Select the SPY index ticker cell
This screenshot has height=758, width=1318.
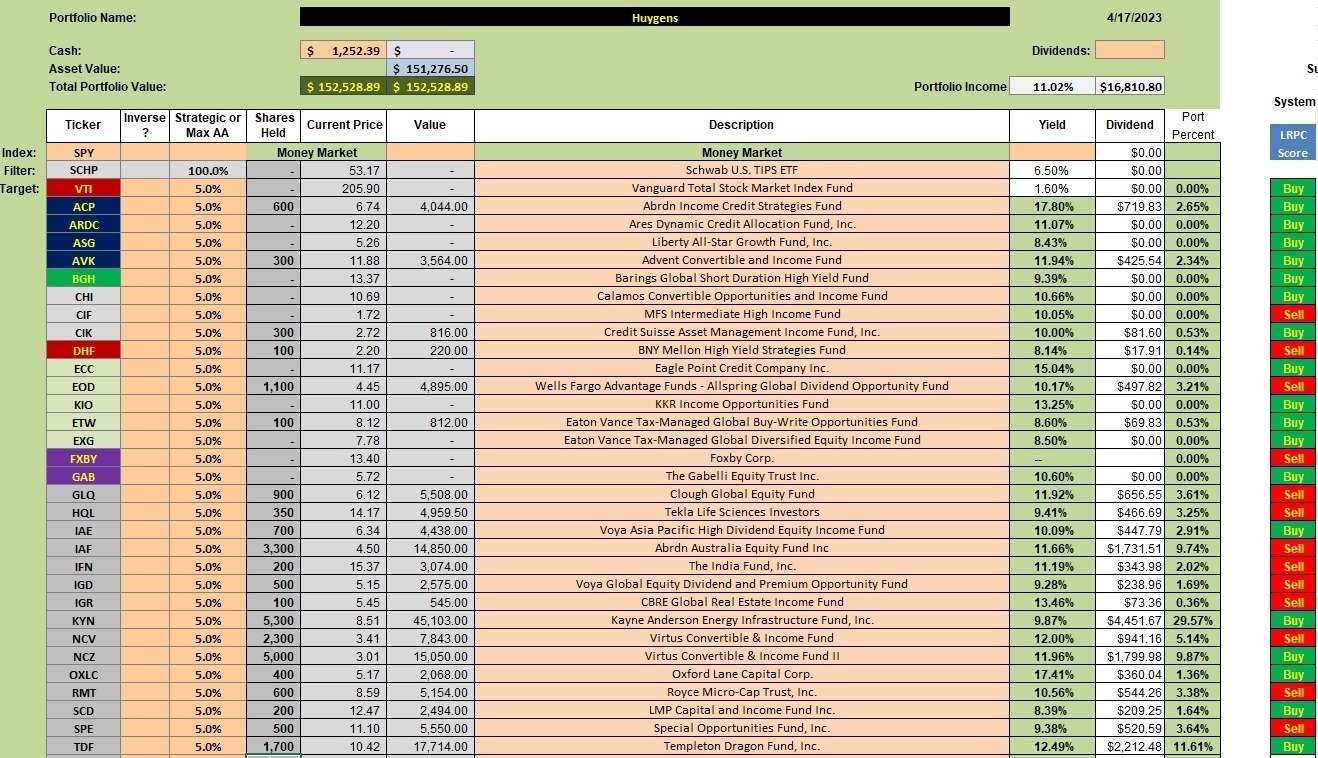pos(84,153)
